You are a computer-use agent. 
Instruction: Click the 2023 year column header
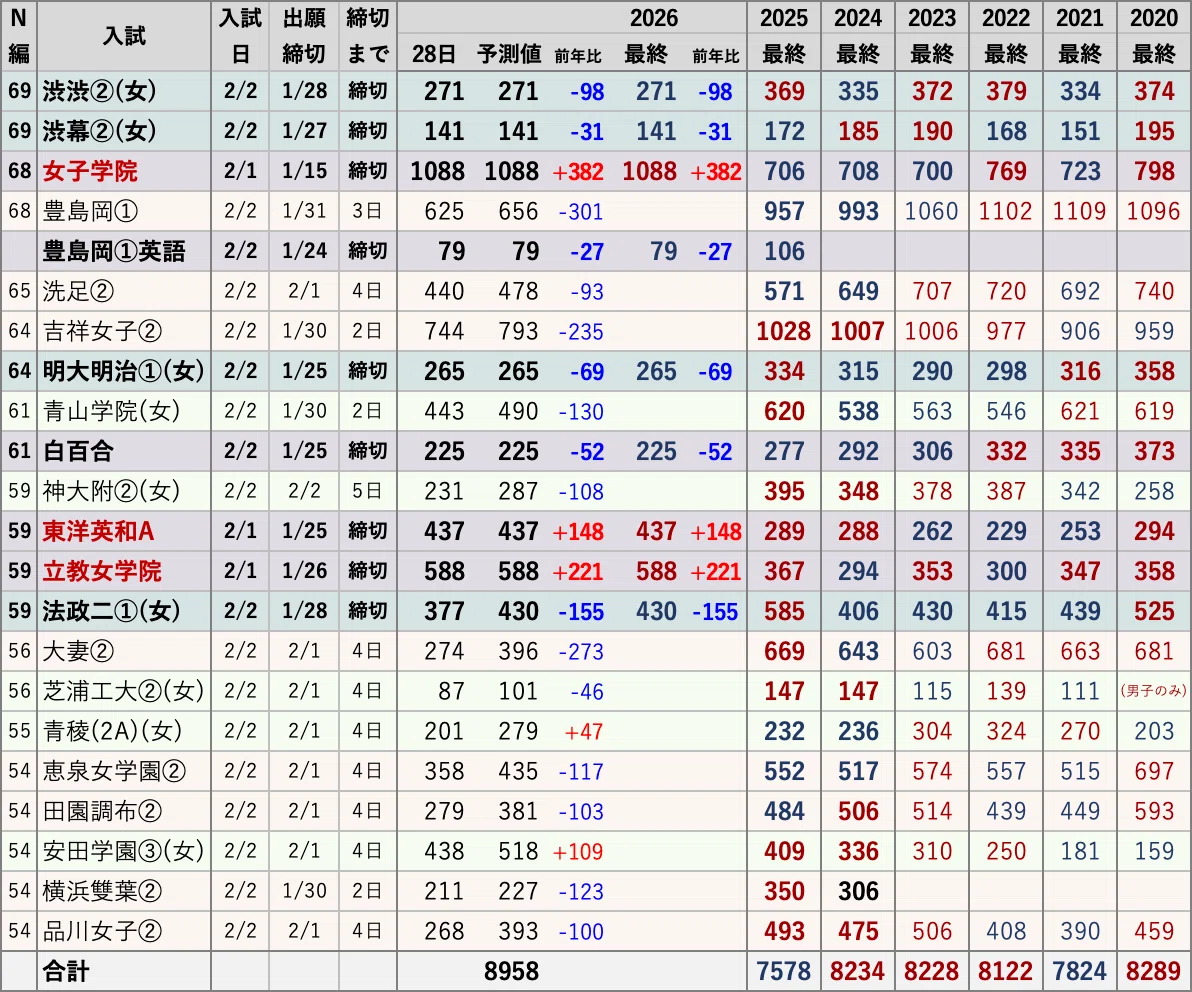932,17
